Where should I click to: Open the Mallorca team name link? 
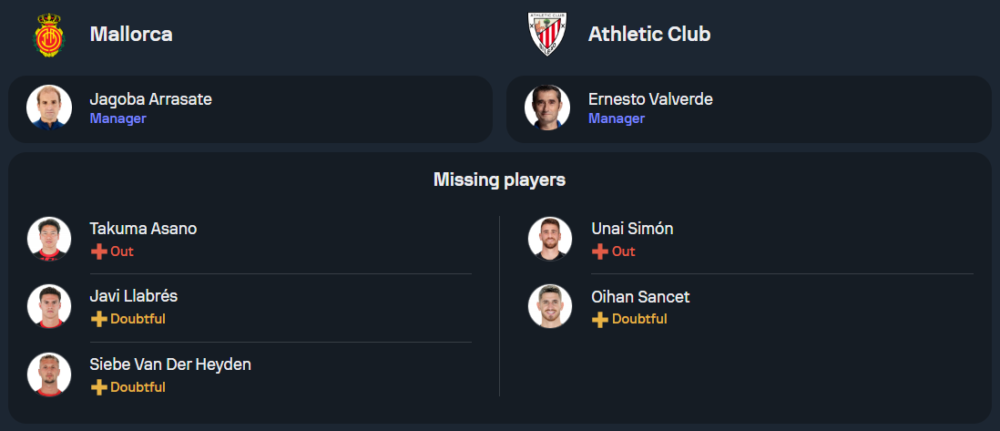click(131, 34)
